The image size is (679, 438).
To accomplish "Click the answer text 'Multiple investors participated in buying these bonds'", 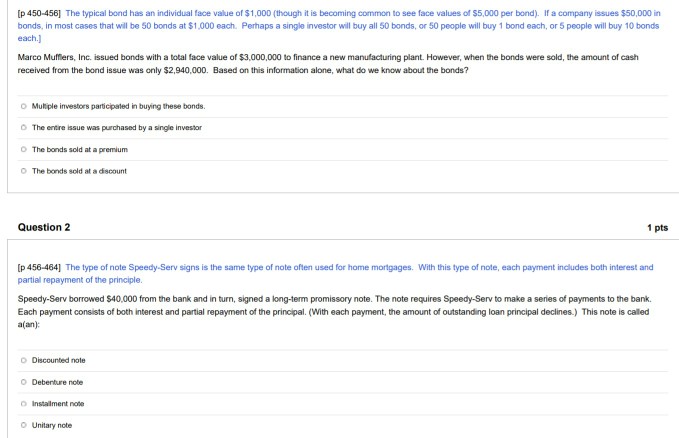I will 118,106.
